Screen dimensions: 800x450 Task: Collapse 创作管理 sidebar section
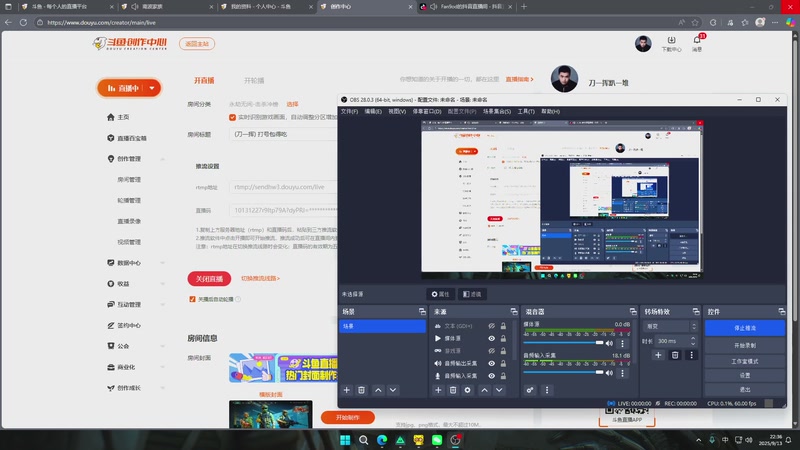(x=162, y=159)
